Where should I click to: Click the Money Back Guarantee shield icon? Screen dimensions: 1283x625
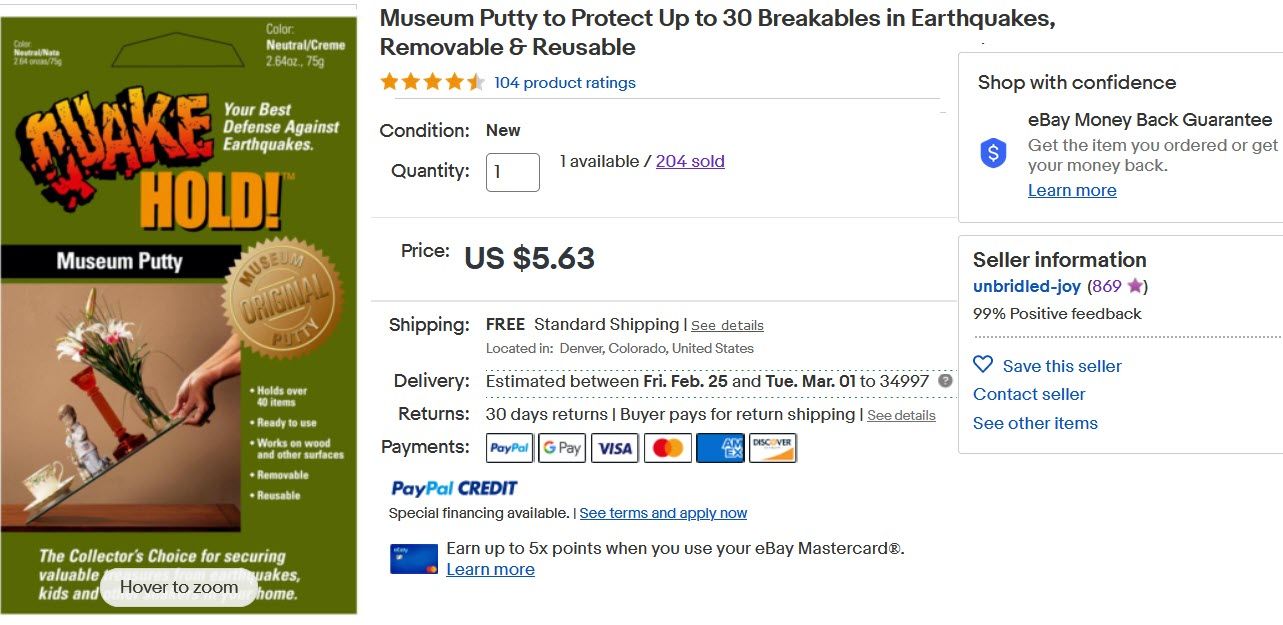[993, 153]
